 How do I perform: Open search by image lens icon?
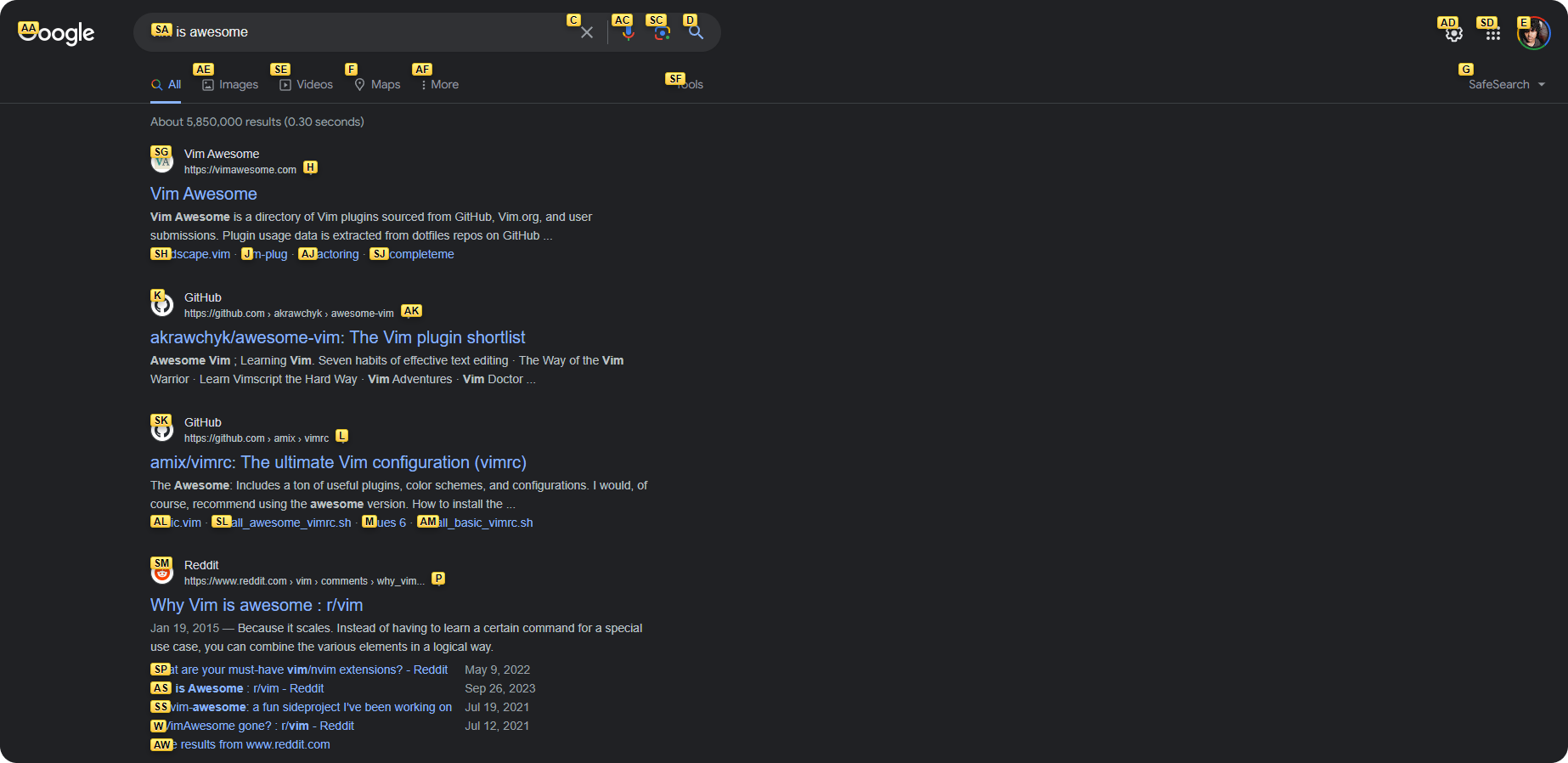[x=663, y=32]
